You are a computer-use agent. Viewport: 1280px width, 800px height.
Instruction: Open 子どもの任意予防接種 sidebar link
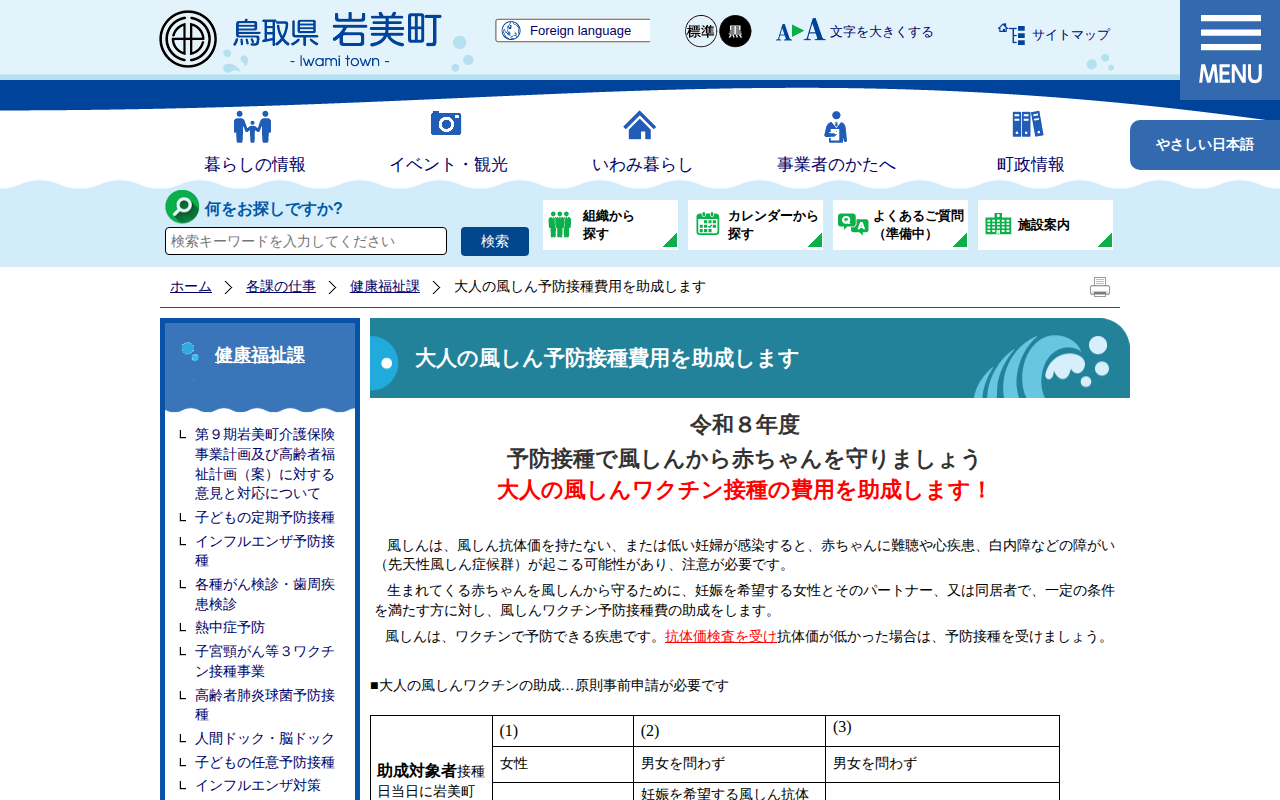tap(265, 763)
